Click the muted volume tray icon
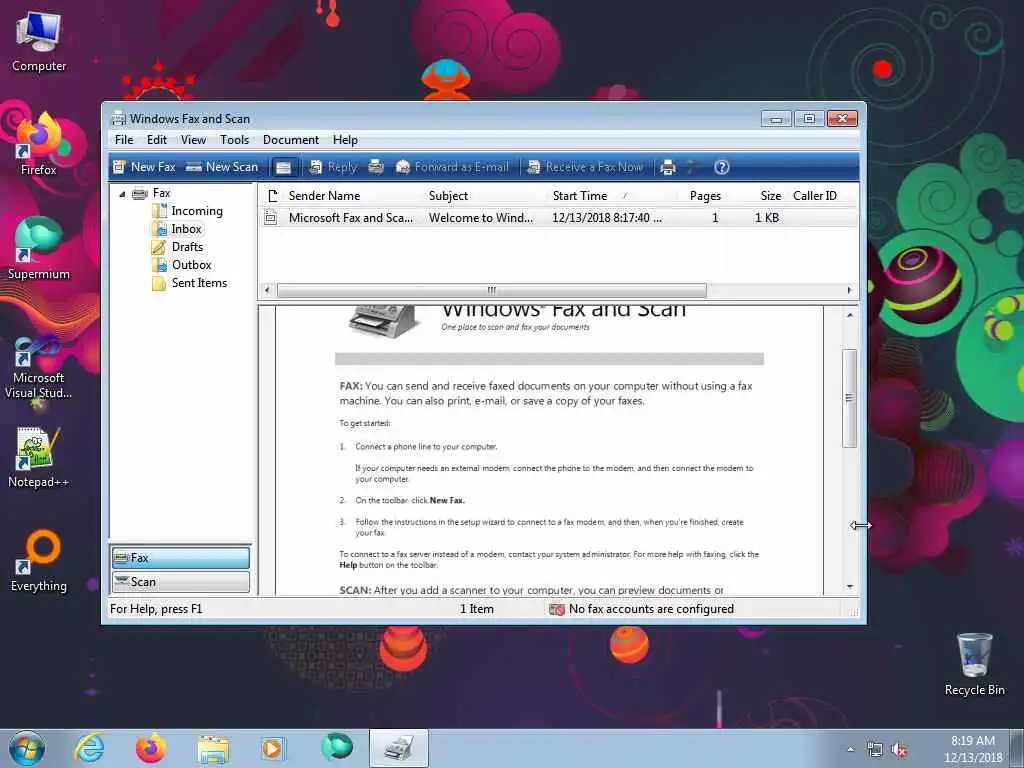 (x=899, y=750)
